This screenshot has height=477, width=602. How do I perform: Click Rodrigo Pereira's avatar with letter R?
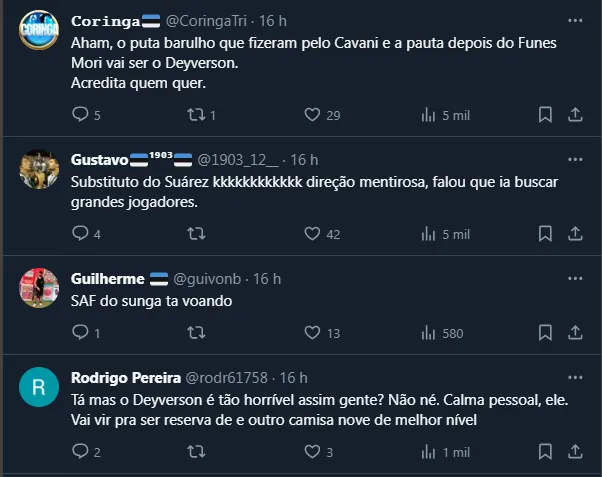point(39,387)
